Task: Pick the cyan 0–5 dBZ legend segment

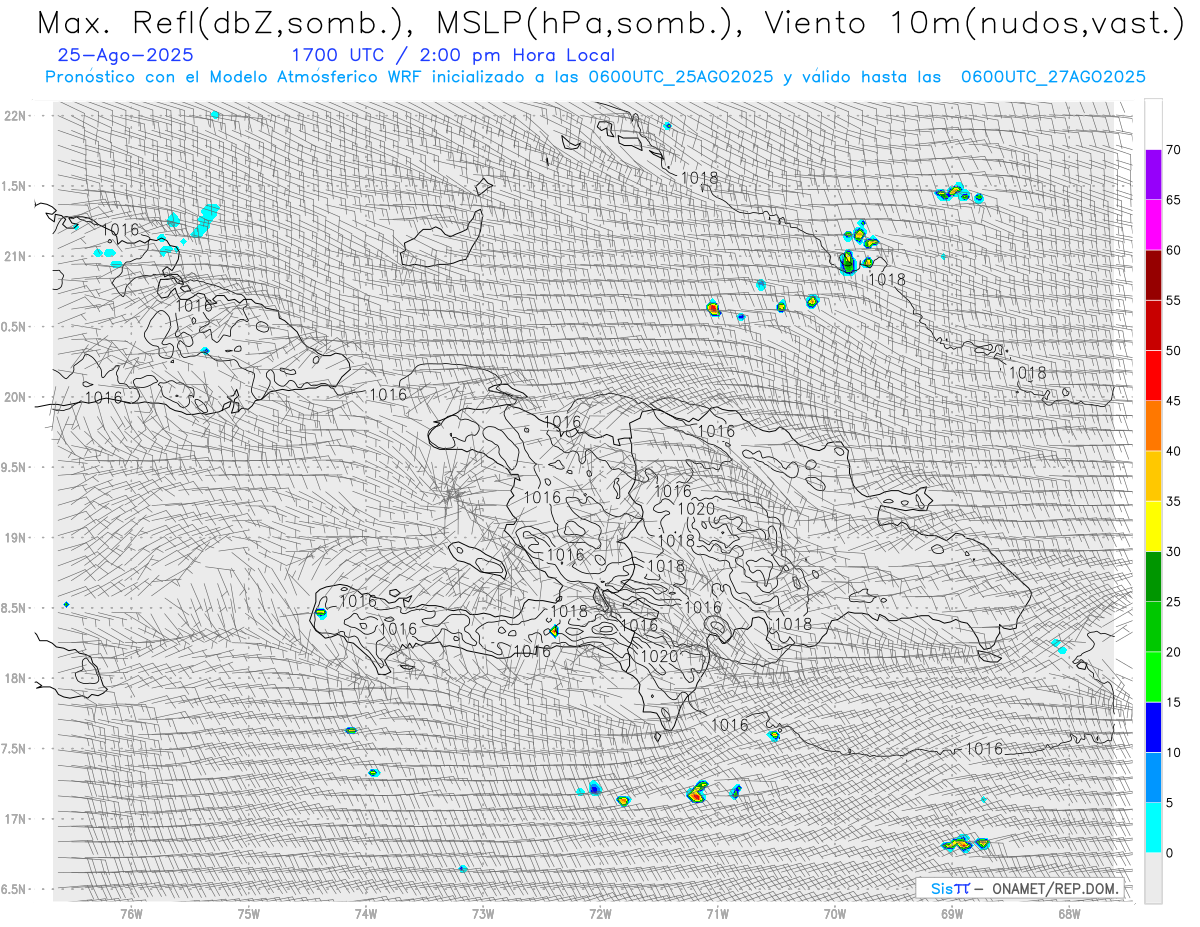Action: (1153, 827)
